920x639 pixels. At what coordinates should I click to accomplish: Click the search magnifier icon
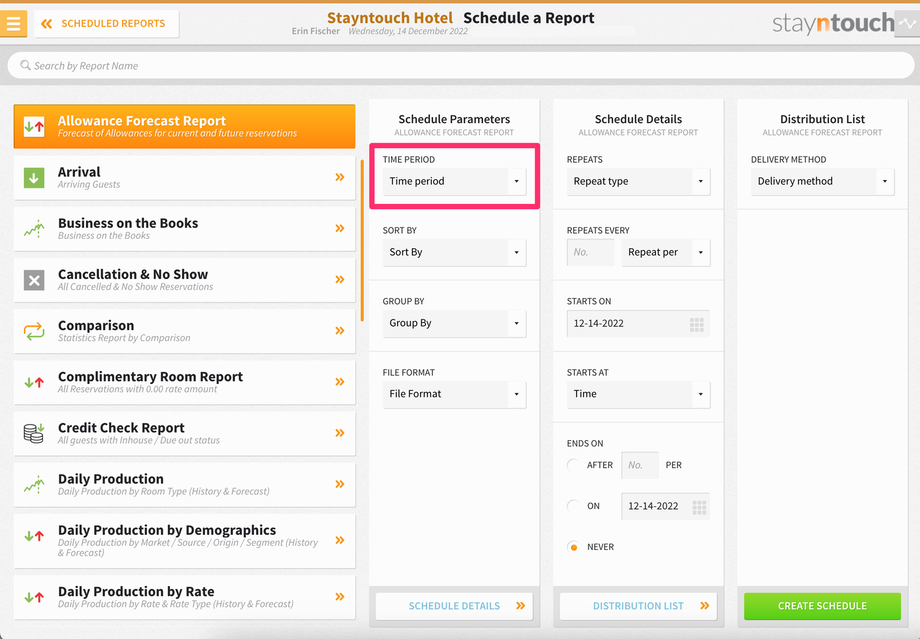pos(25,65)
